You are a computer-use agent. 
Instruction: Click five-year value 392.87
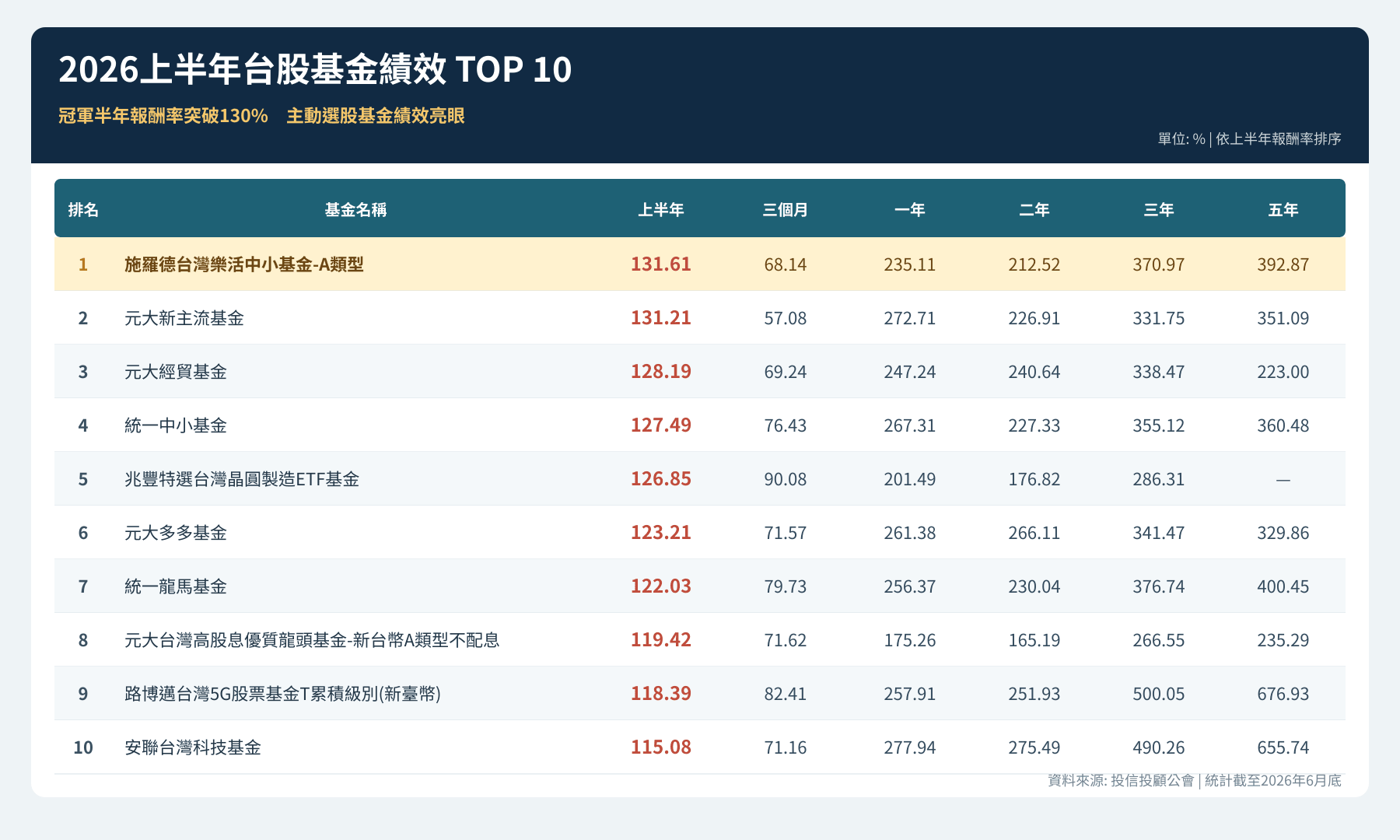[1283, 264]
